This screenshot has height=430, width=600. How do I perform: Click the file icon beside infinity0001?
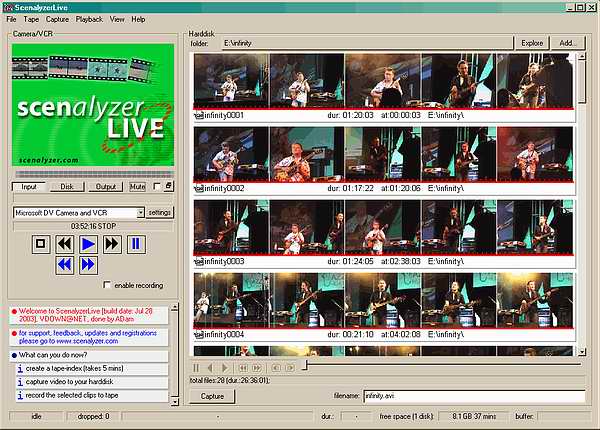199,115
